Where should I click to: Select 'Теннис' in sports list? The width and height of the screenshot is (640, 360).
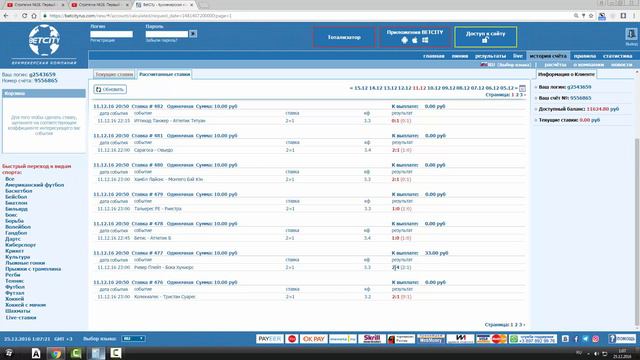(14, 281)
